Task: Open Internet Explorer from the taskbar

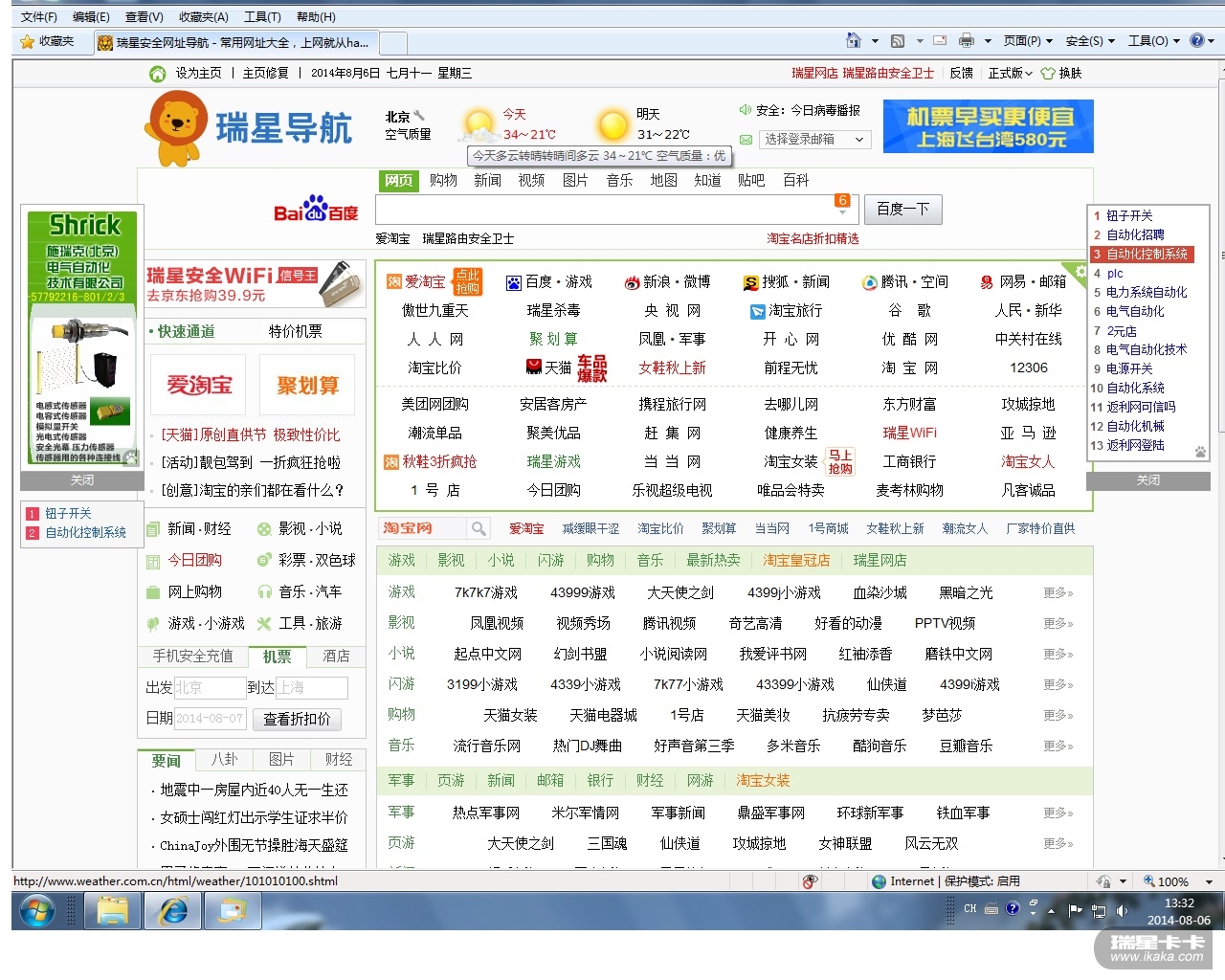Action: tap(173, 911)
